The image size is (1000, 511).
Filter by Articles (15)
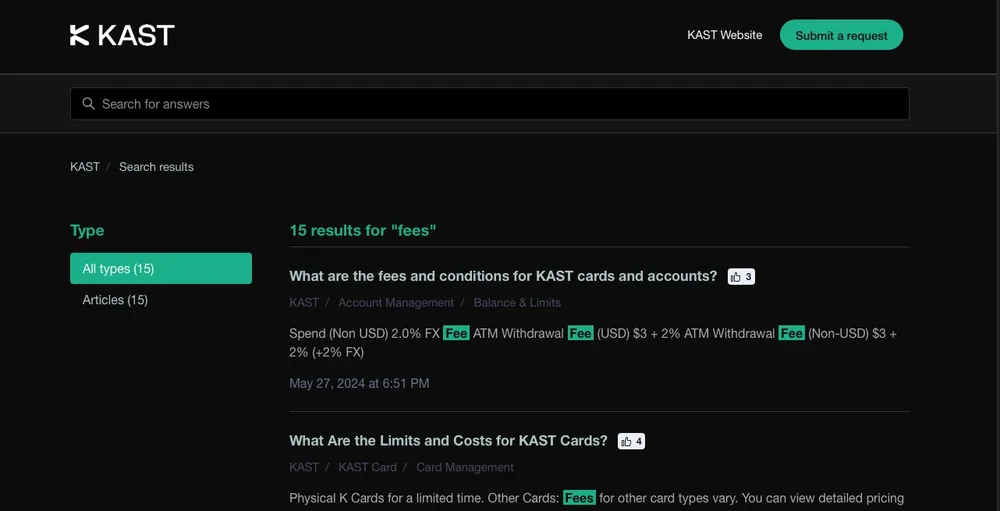(x=115, y=300)
